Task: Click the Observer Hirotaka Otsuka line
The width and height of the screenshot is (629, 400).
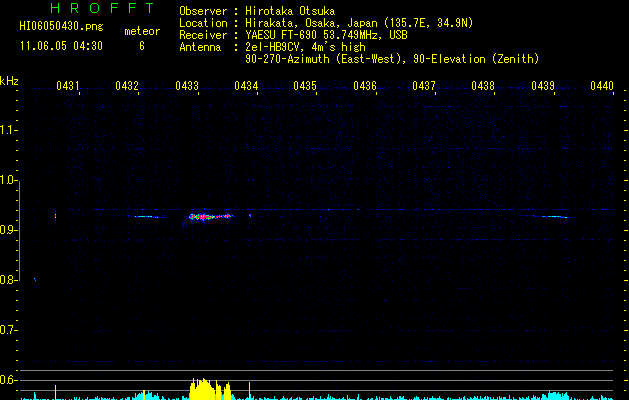Action: click(257, 11)
